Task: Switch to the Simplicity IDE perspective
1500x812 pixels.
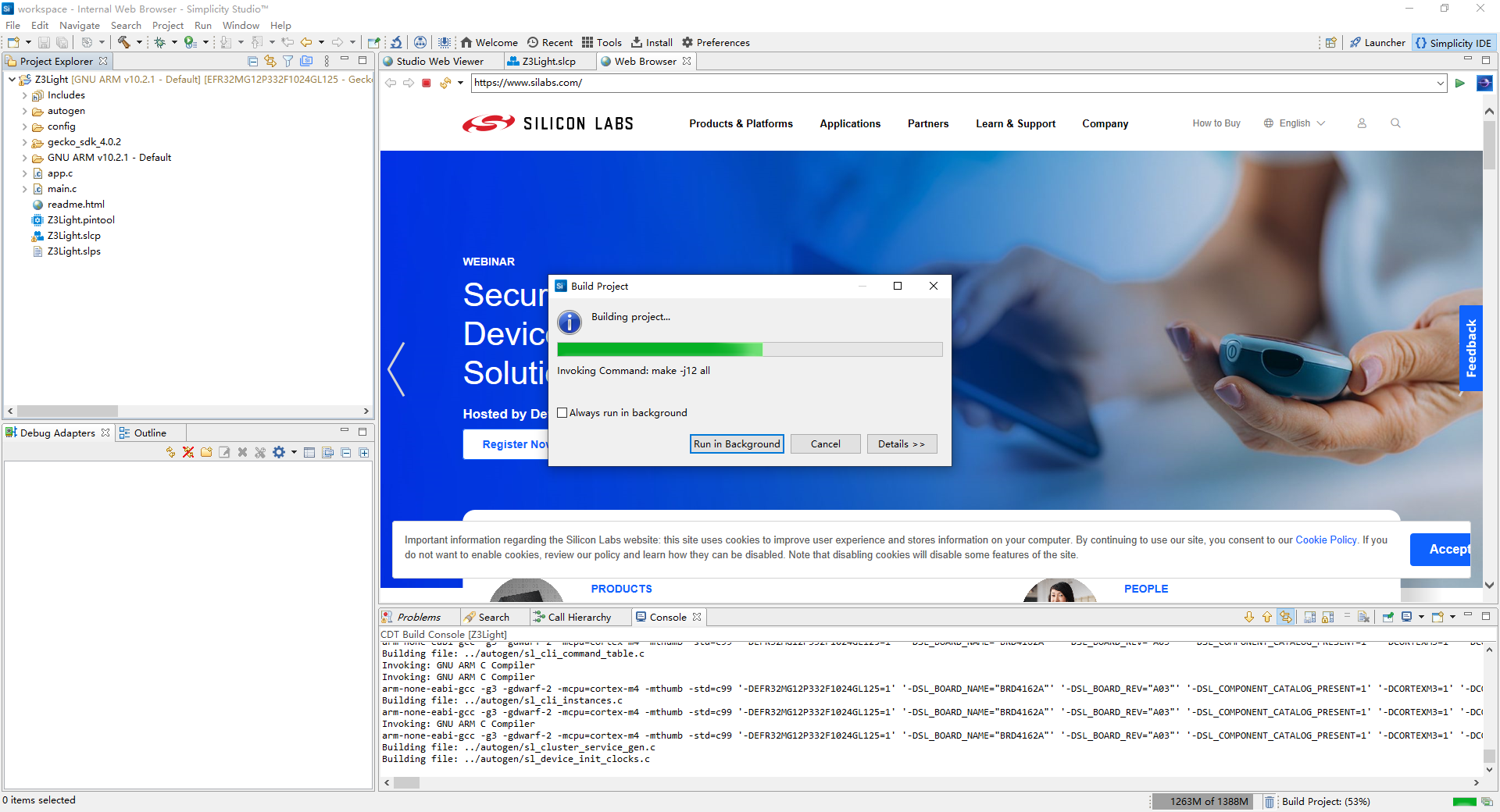Action: pyautogui.click(x=1454, y=42)
